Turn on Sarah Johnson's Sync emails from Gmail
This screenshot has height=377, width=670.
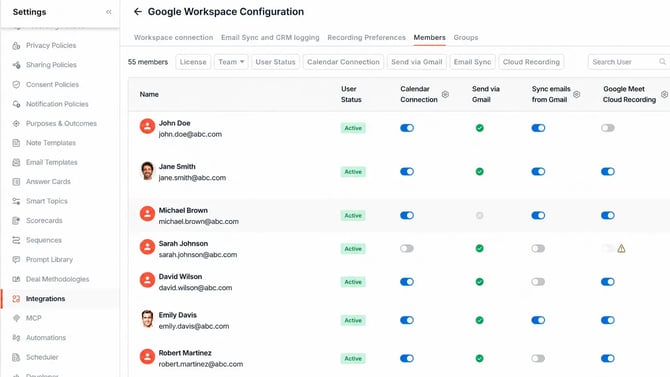tap(538, 248)
